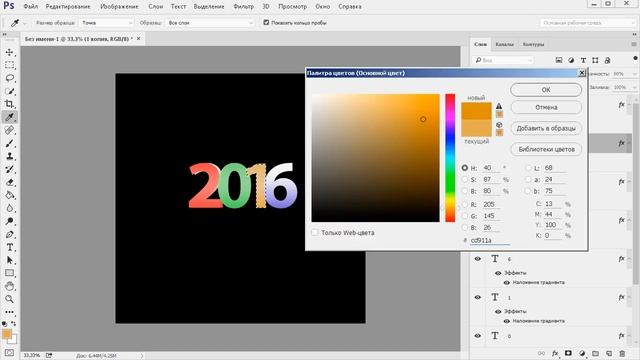Click the current color swatch in picker

476,128
